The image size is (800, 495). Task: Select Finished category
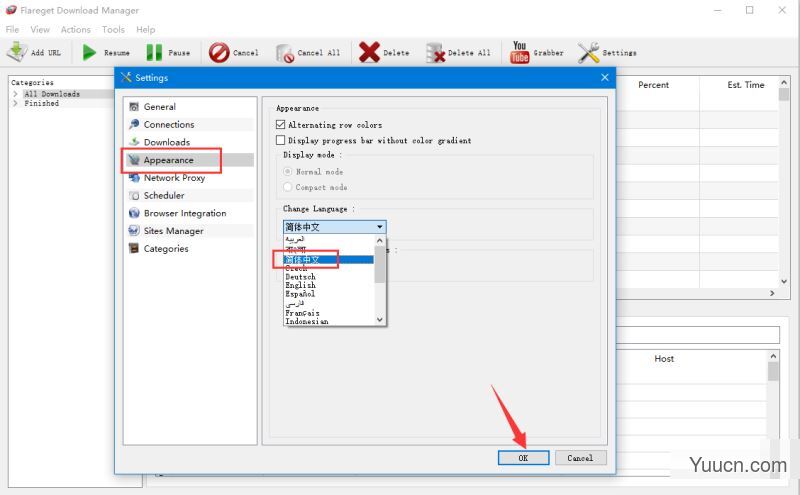coord(41,103)
